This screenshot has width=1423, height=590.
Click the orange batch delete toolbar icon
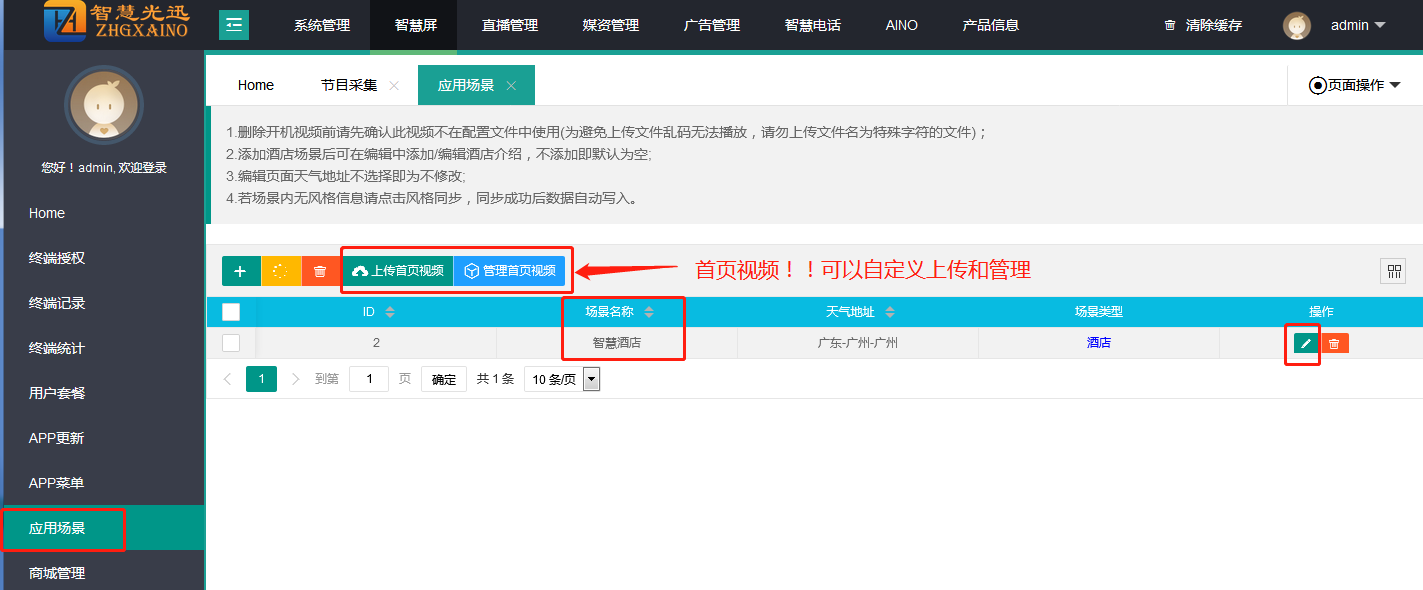pyautogui.click(x=320, y=271)
